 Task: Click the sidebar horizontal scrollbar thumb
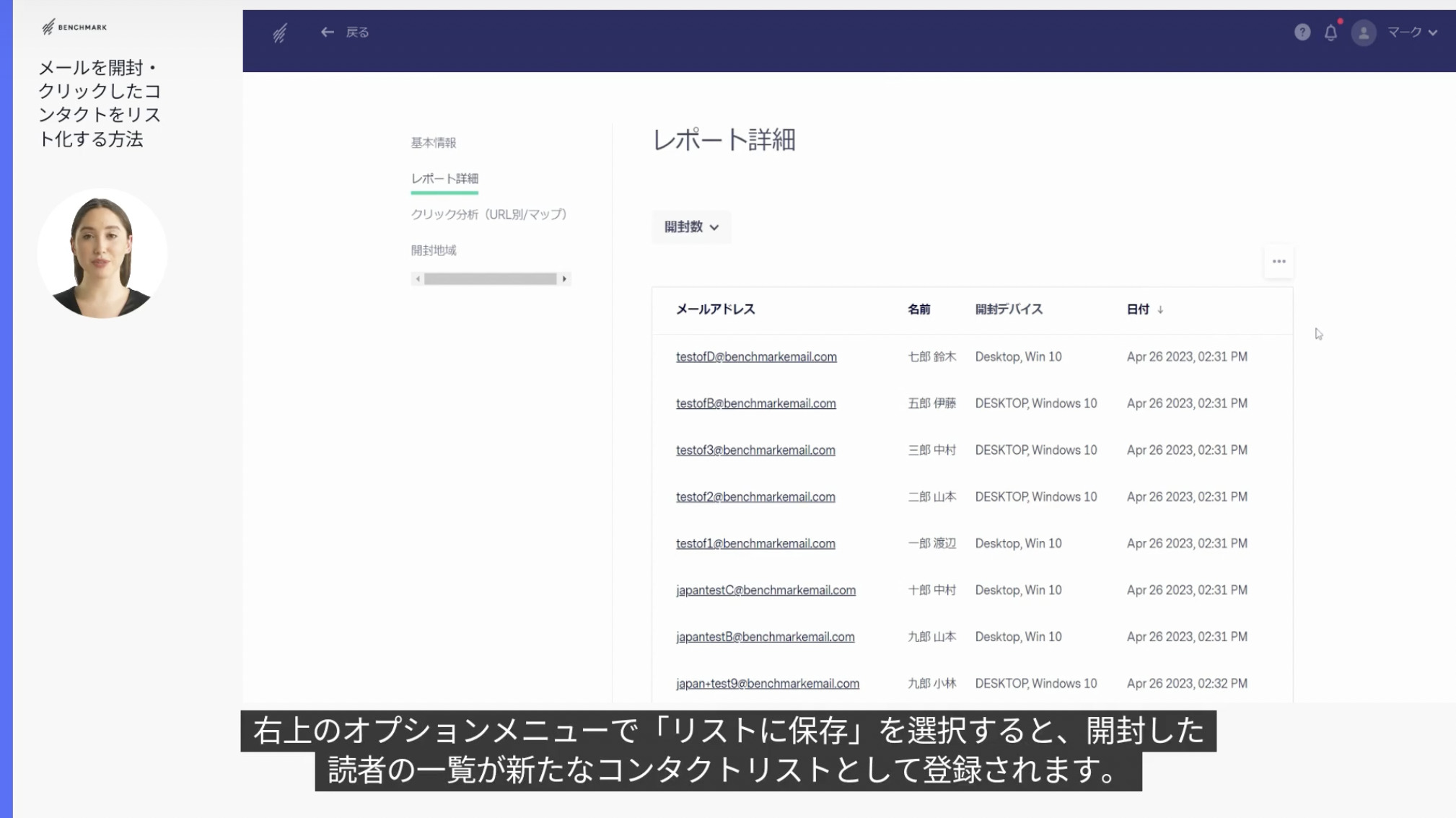[x=490, y=279]
